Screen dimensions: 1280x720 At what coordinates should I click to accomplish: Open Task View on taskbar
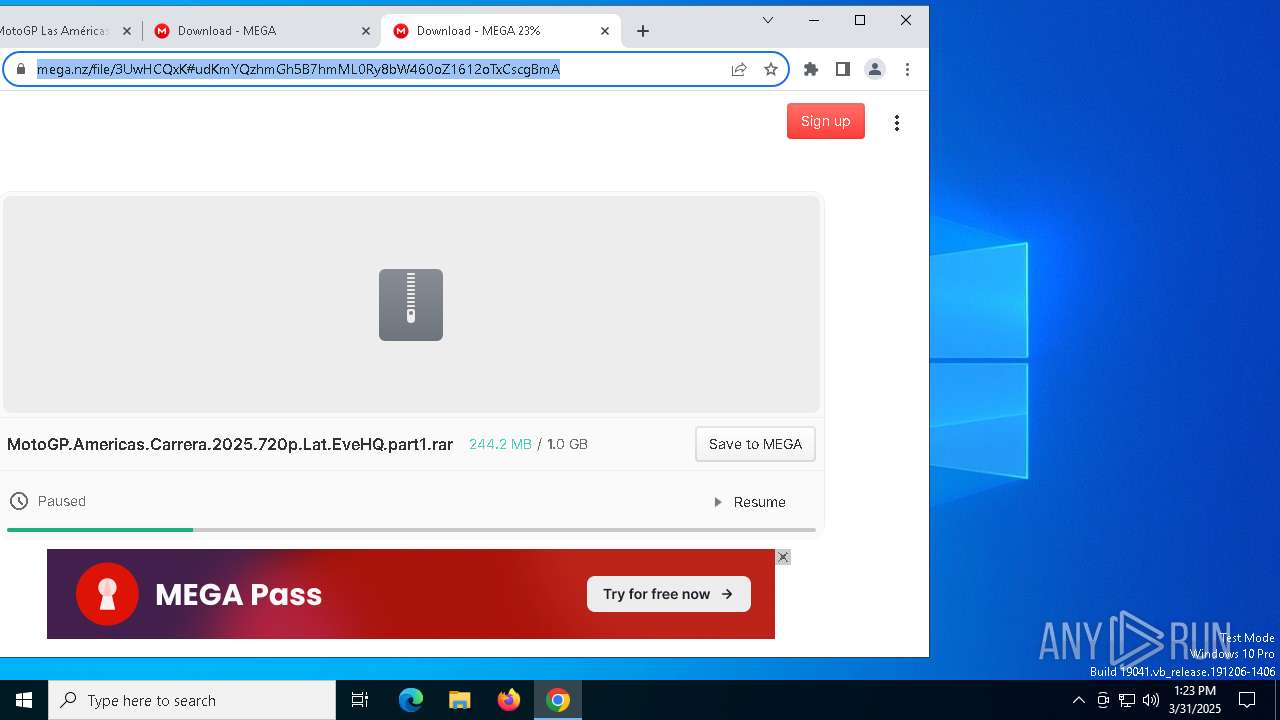[x=360, y=700]
